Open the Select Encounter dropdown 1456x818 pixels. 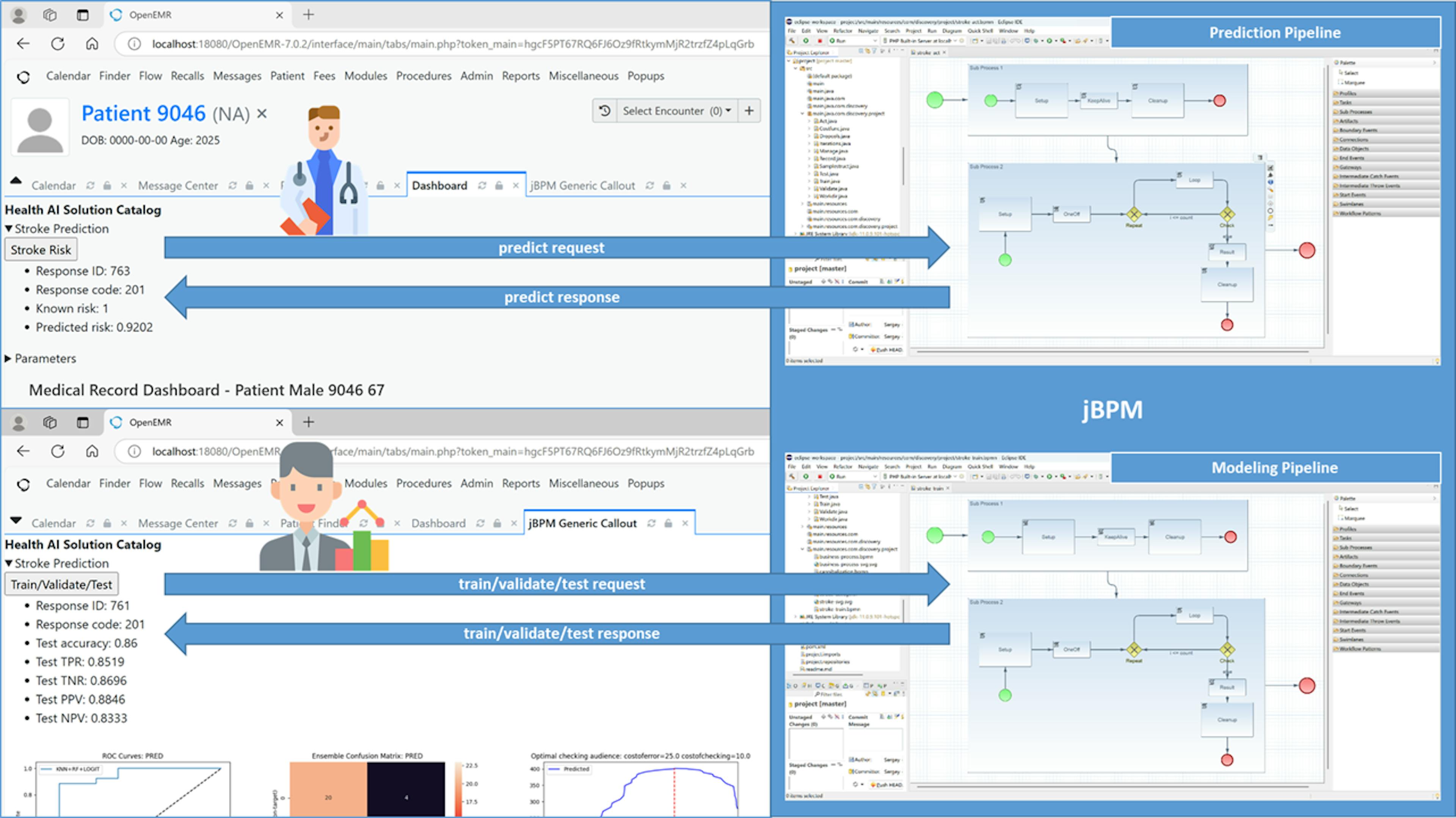pyautogui.click(x=676, y=111)
